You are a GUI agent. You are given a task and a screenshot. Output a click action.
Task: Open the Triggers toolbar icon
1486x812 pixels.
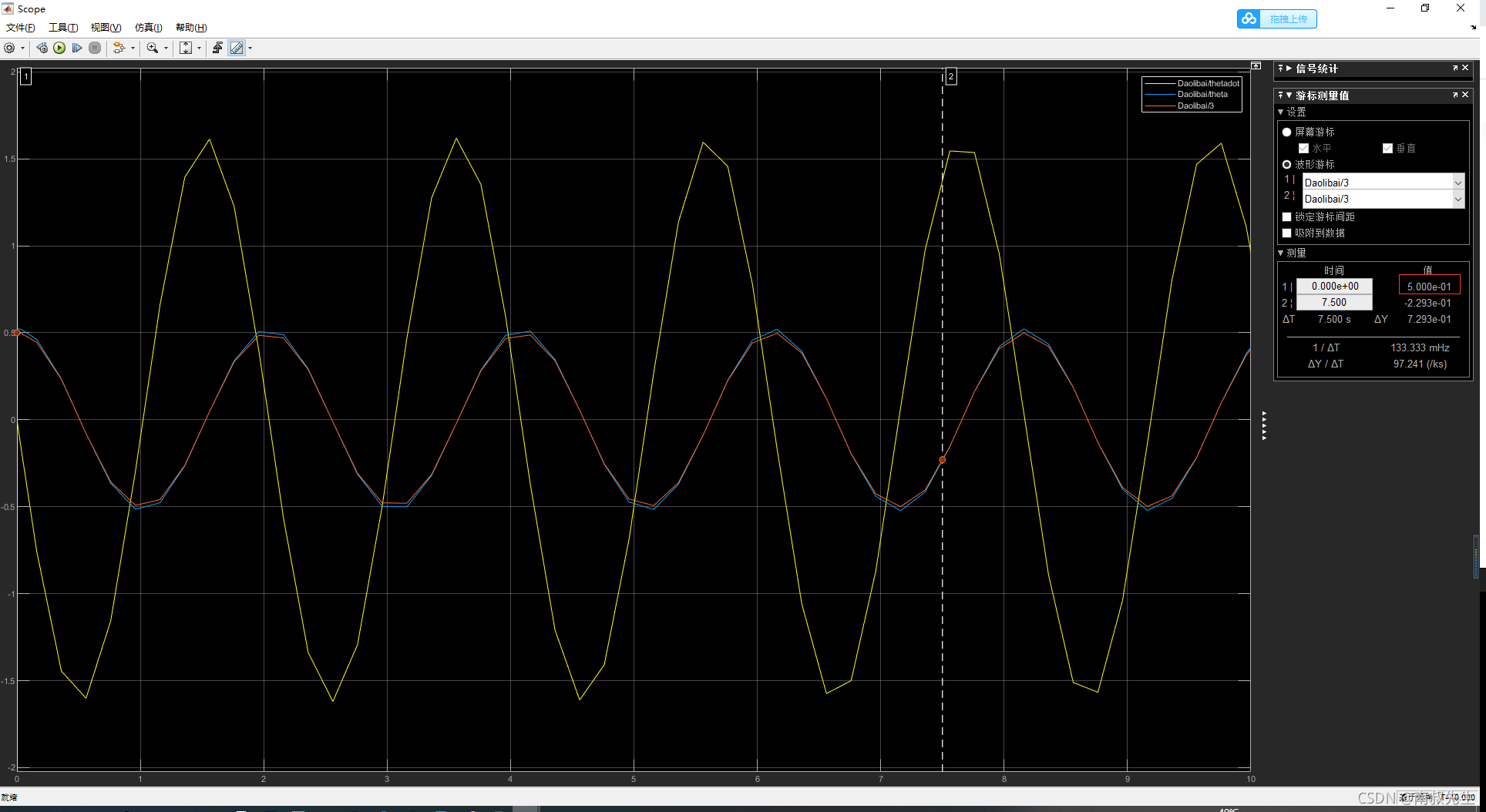point(217,48)
